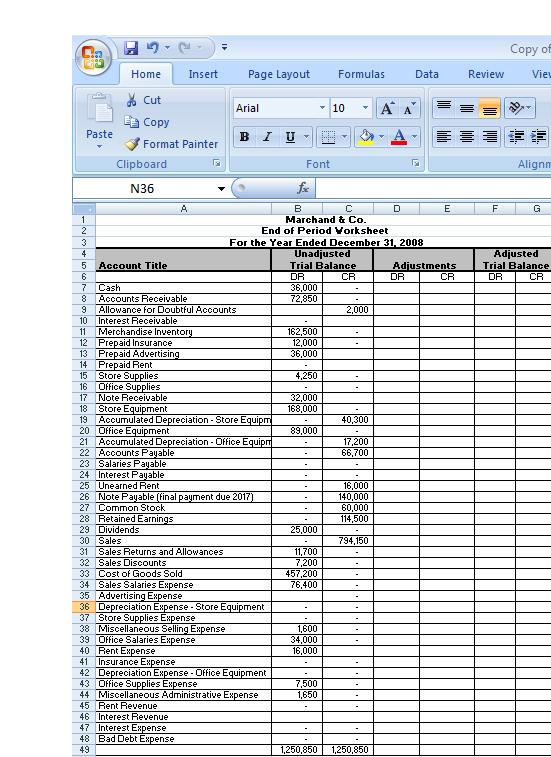Customize the Quick Access Toolbar
Image resolution: width=551 pixels, height=757 pixels.
tap(225, 47)
